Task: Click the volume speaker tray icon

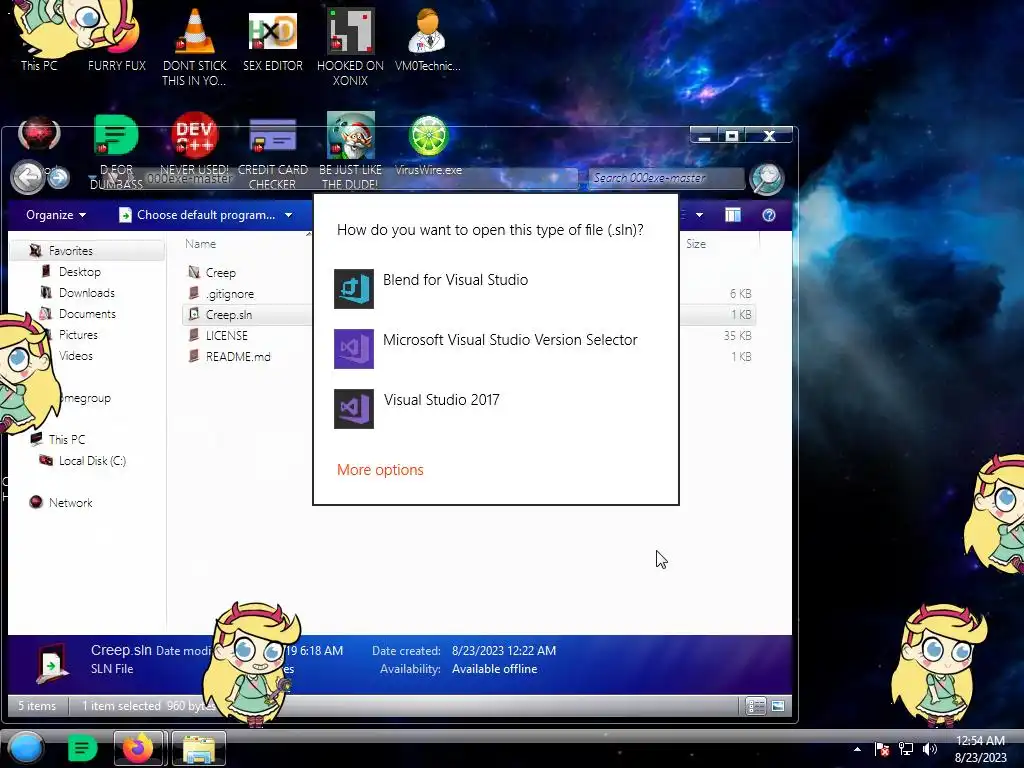Action: (x=929, y=748)
